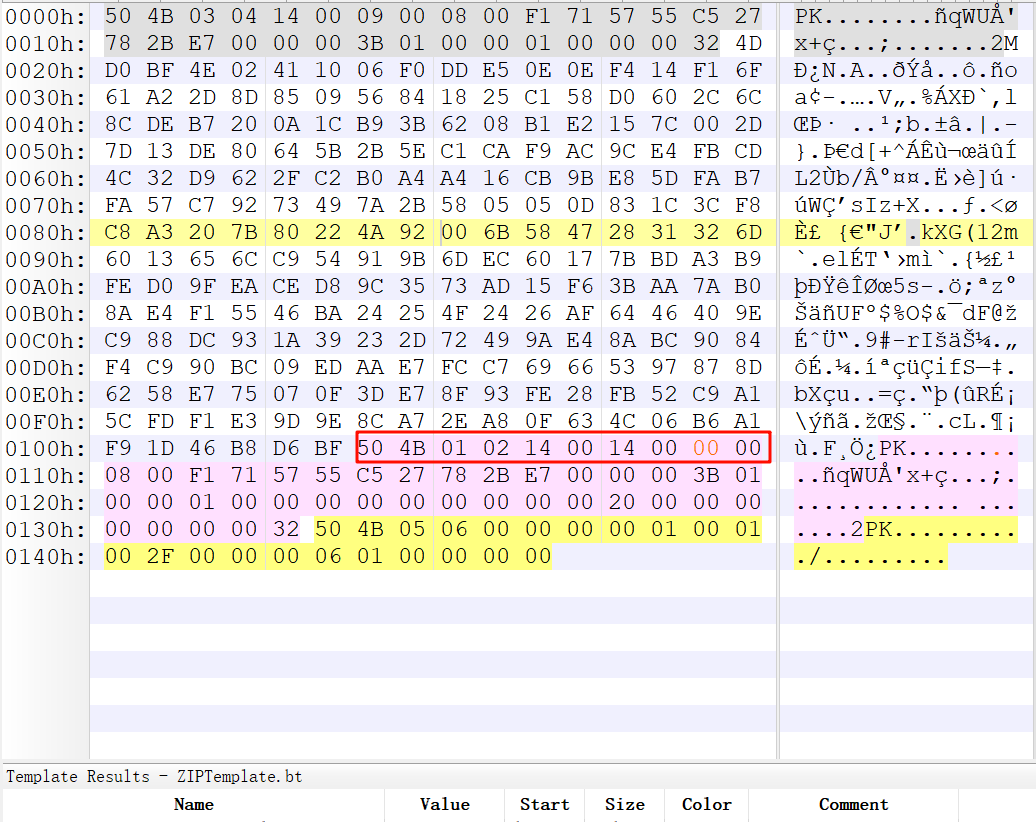Screen dimensions: 1036x822
Task: Click the 0000h row offset label
Action: [x=45, y=17]
